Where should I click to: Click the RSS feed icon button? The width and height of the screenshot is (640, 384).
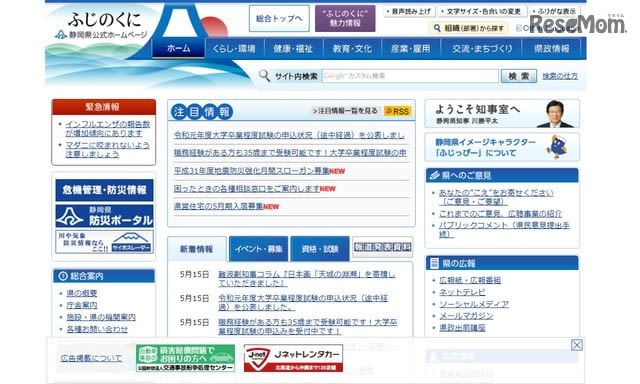click(398, 111)
